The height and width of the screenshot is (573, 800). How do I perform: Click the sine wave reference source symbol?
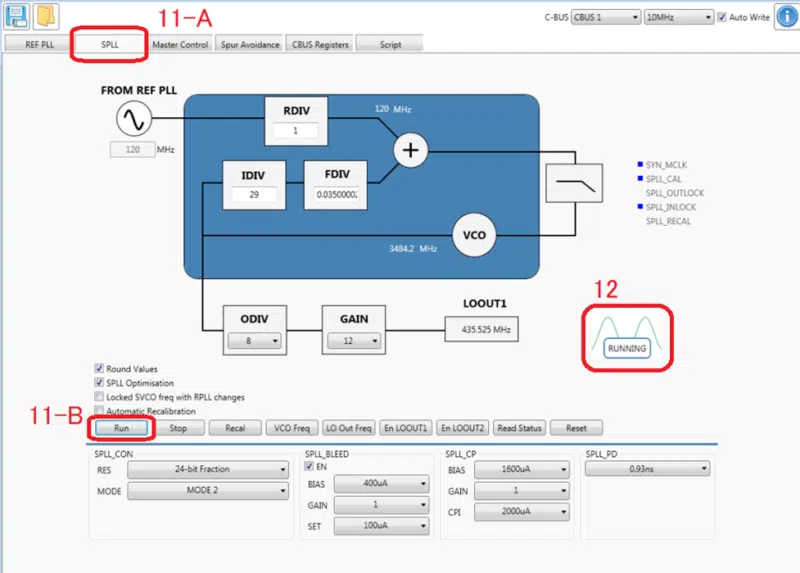(x=132, y=121)
